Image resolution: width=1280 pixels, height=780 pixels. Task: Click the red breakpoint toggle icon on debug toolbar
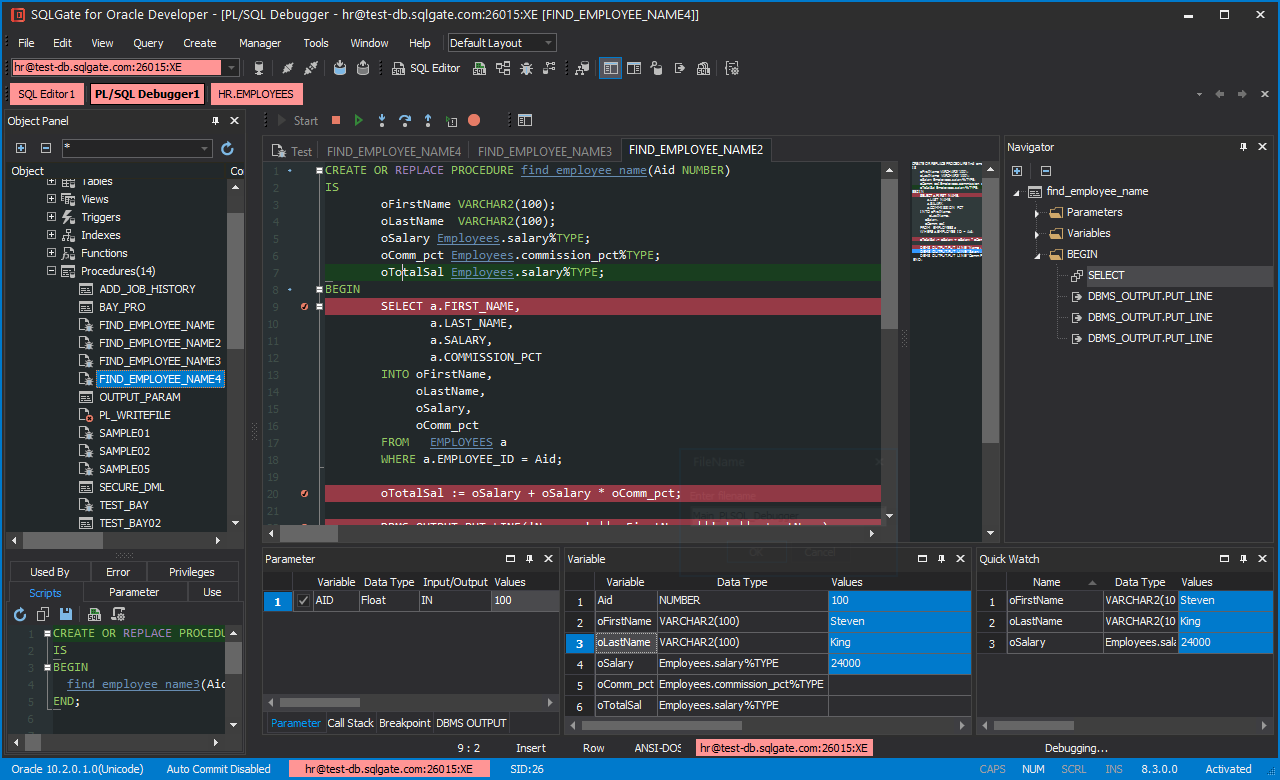(x=473, y=119)
